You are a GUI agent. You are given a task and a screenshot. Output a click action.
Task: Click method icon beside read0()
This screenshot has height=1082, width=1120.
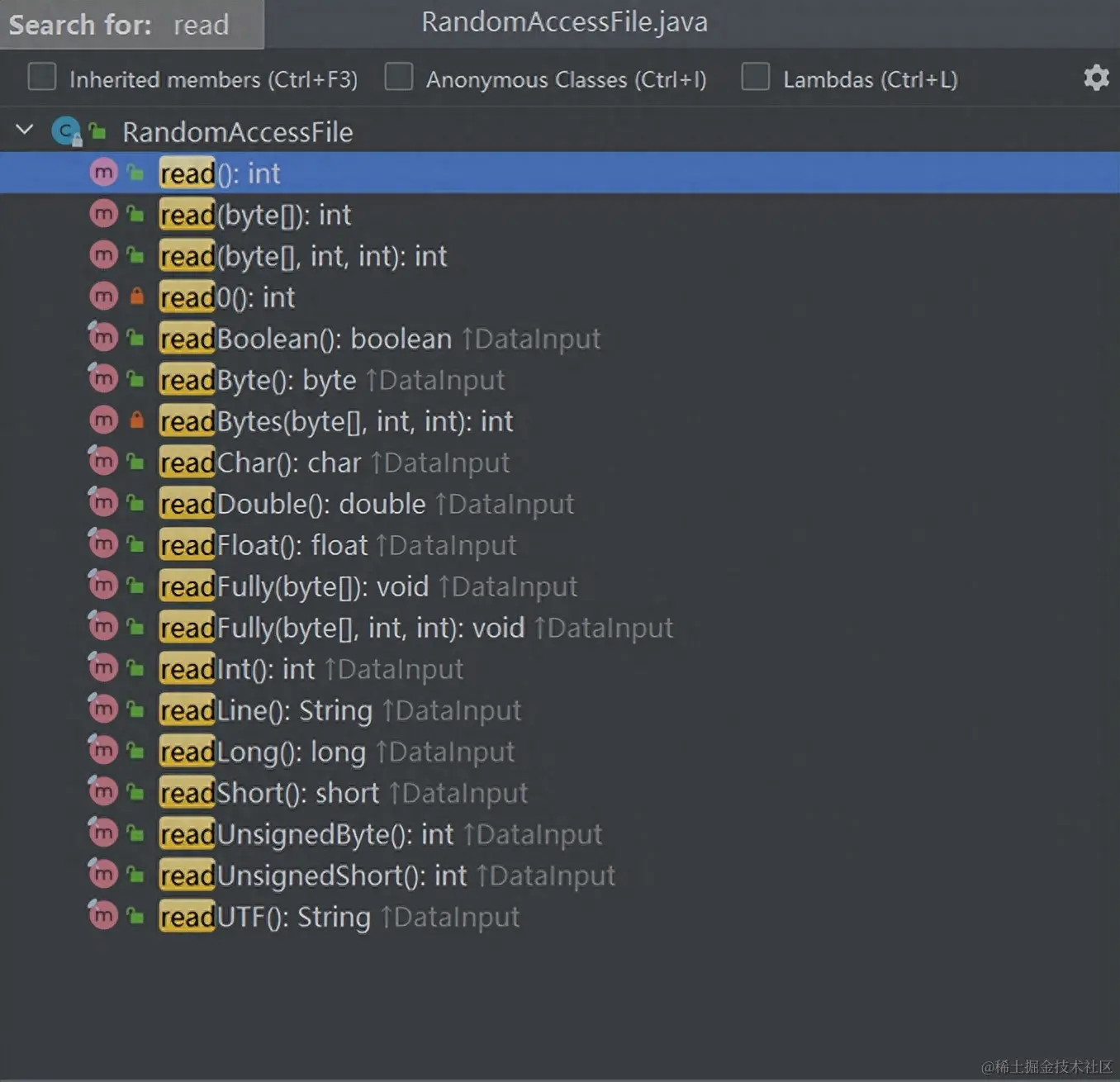tap(103, 297)
